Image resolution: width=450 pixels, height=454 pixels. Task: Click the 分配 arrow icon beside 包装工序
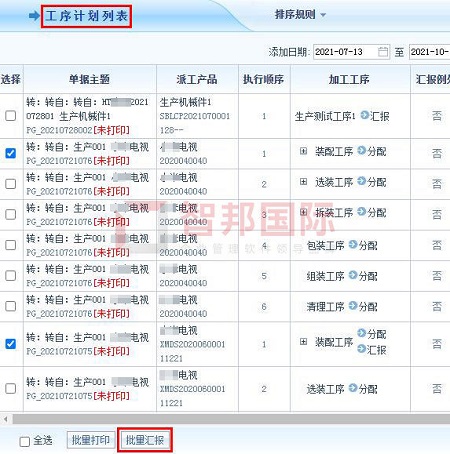point(353,245)
